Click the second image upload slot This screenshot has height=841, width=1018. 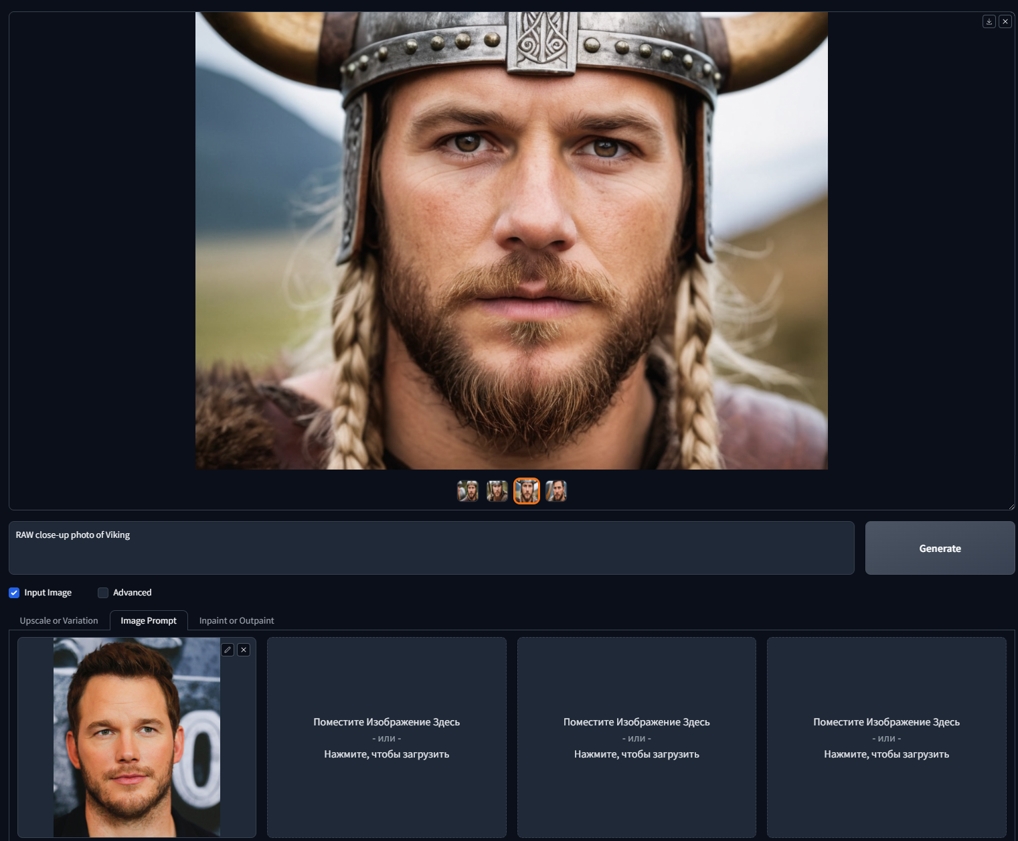[387, 737]
